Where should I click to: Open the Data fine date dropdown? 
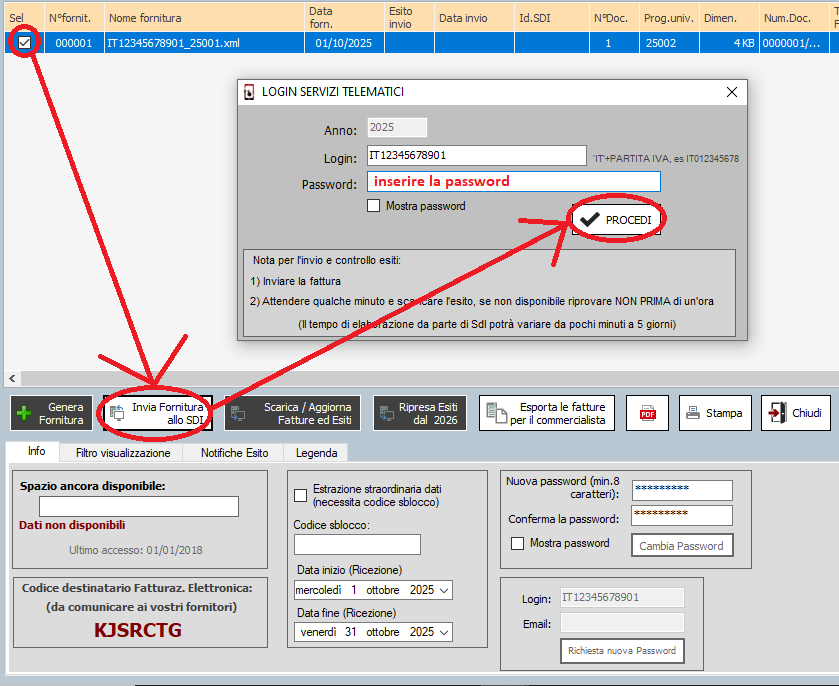point(444,632)
